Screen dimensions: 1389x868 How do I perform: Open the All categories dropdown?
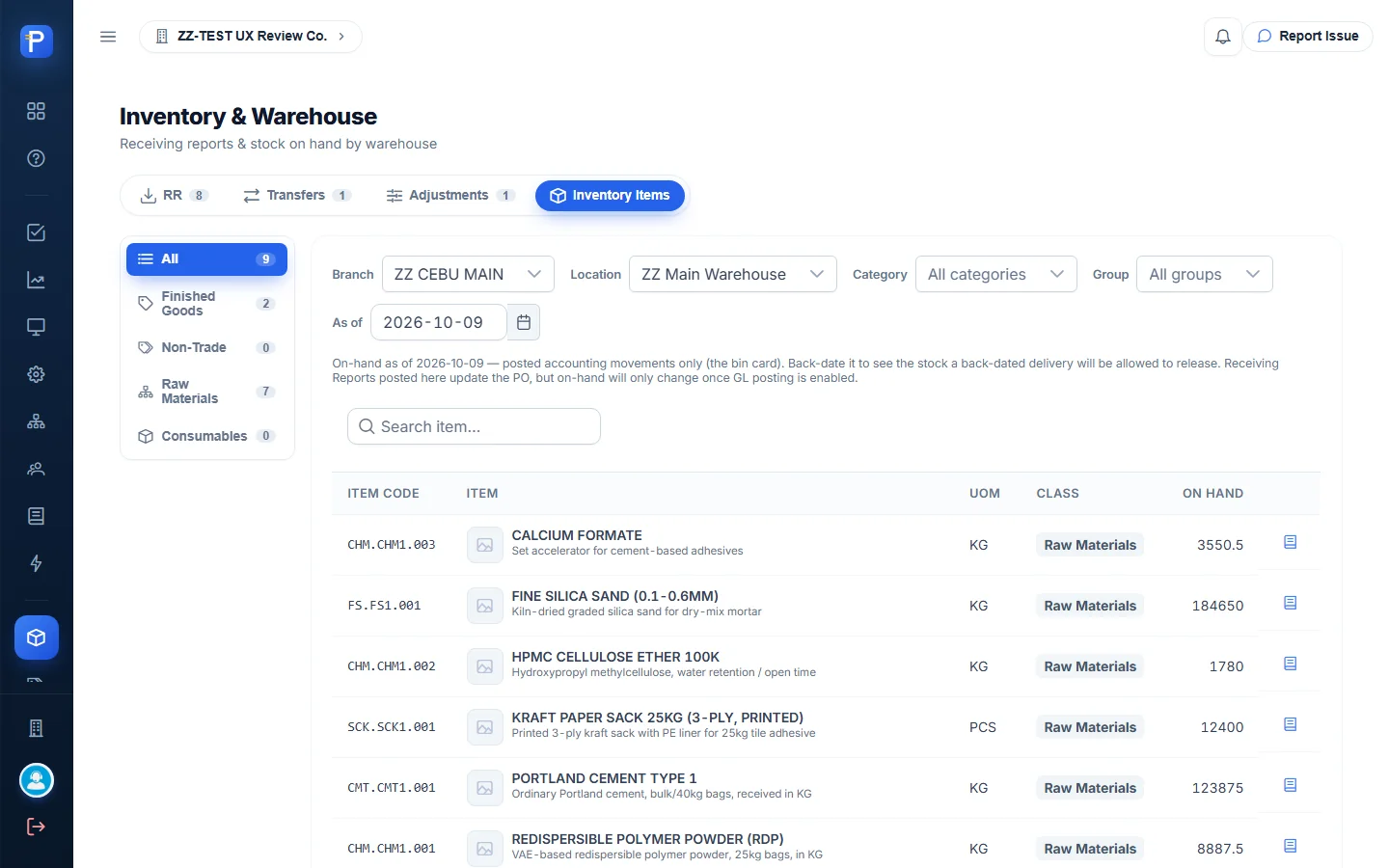[x=995, y=274]
